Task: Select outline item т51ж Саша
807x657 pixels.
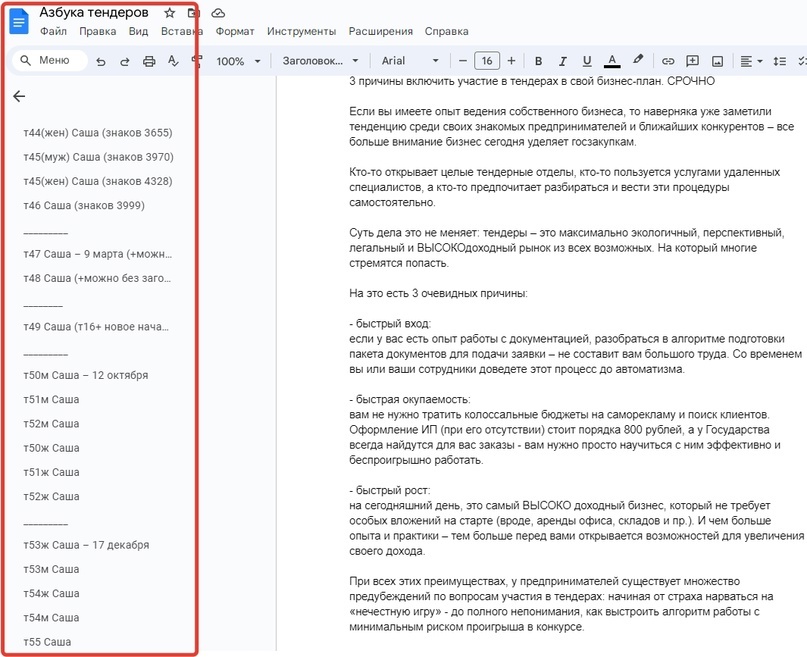Action: coord(51,472)
